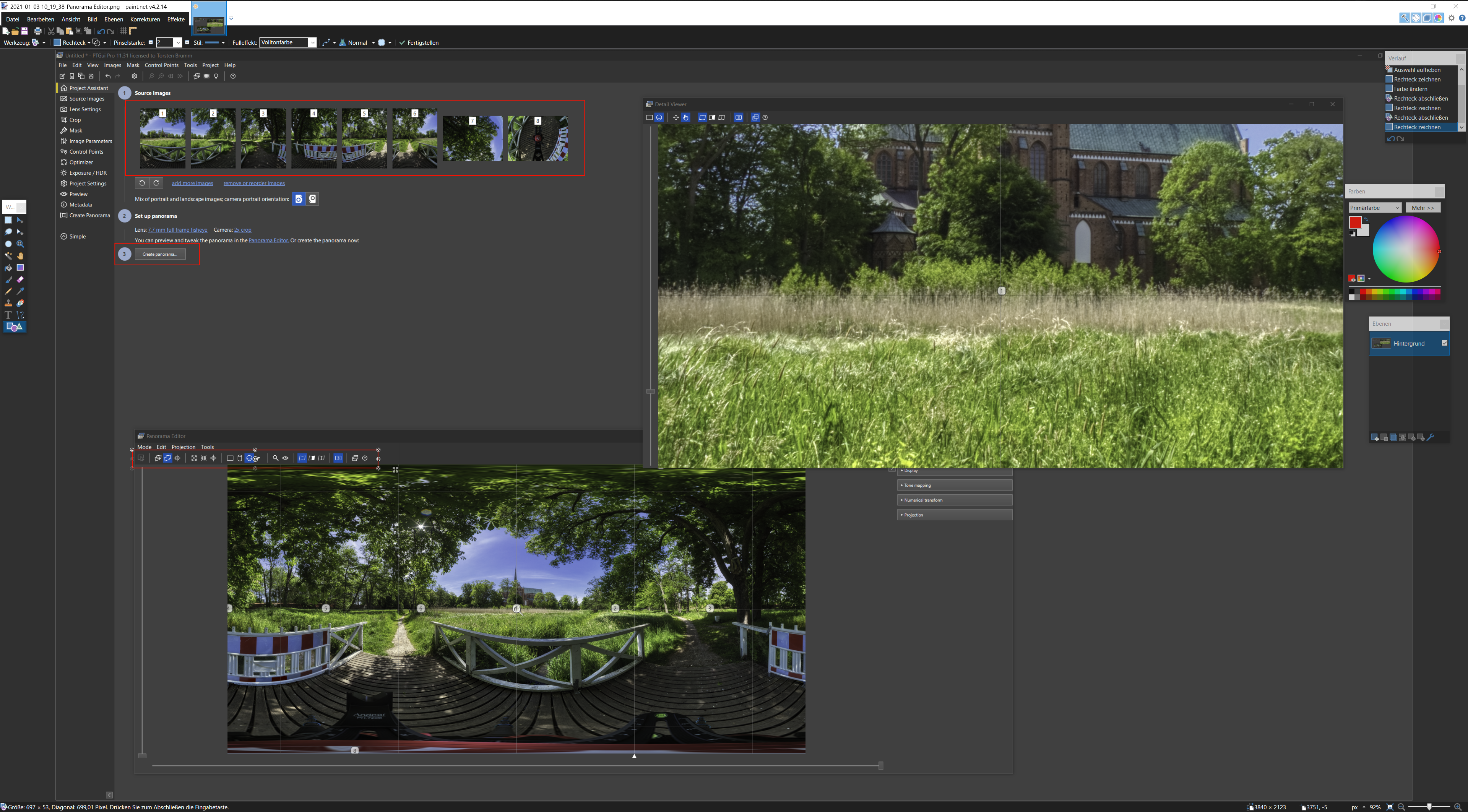Select the Magic Wand tool
The image size is (1468, 812).
click(8, 256)
